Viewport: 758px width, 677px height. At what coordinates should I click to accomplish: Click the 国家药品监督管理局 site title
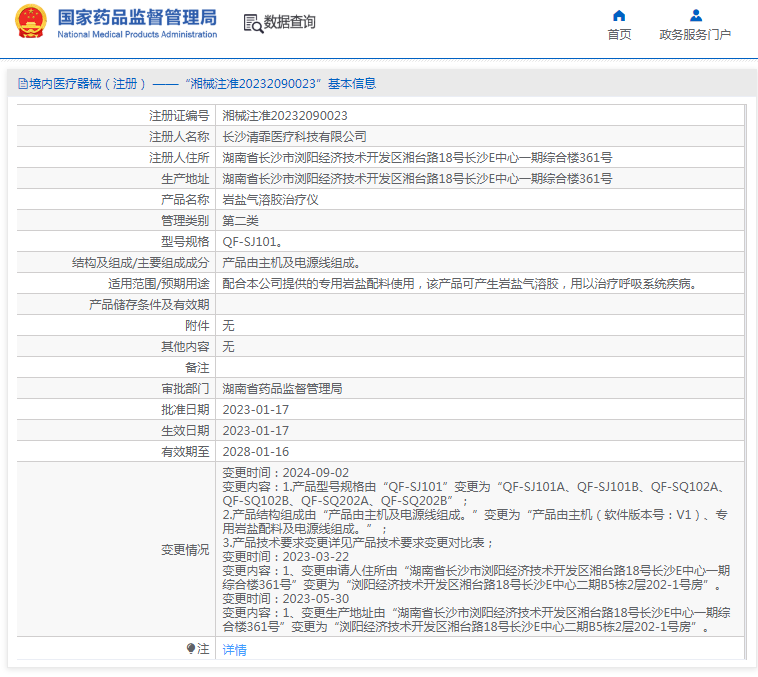tap(137, 17)
